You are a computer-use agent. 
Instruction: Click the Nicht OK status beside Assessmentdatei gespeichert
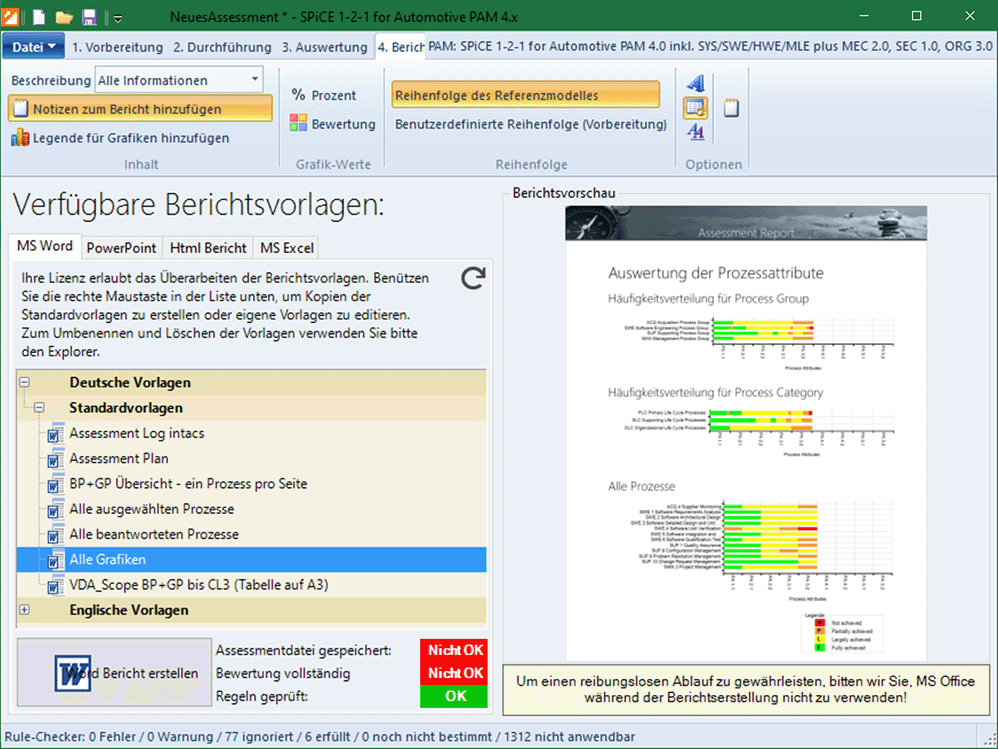(454, 650)
